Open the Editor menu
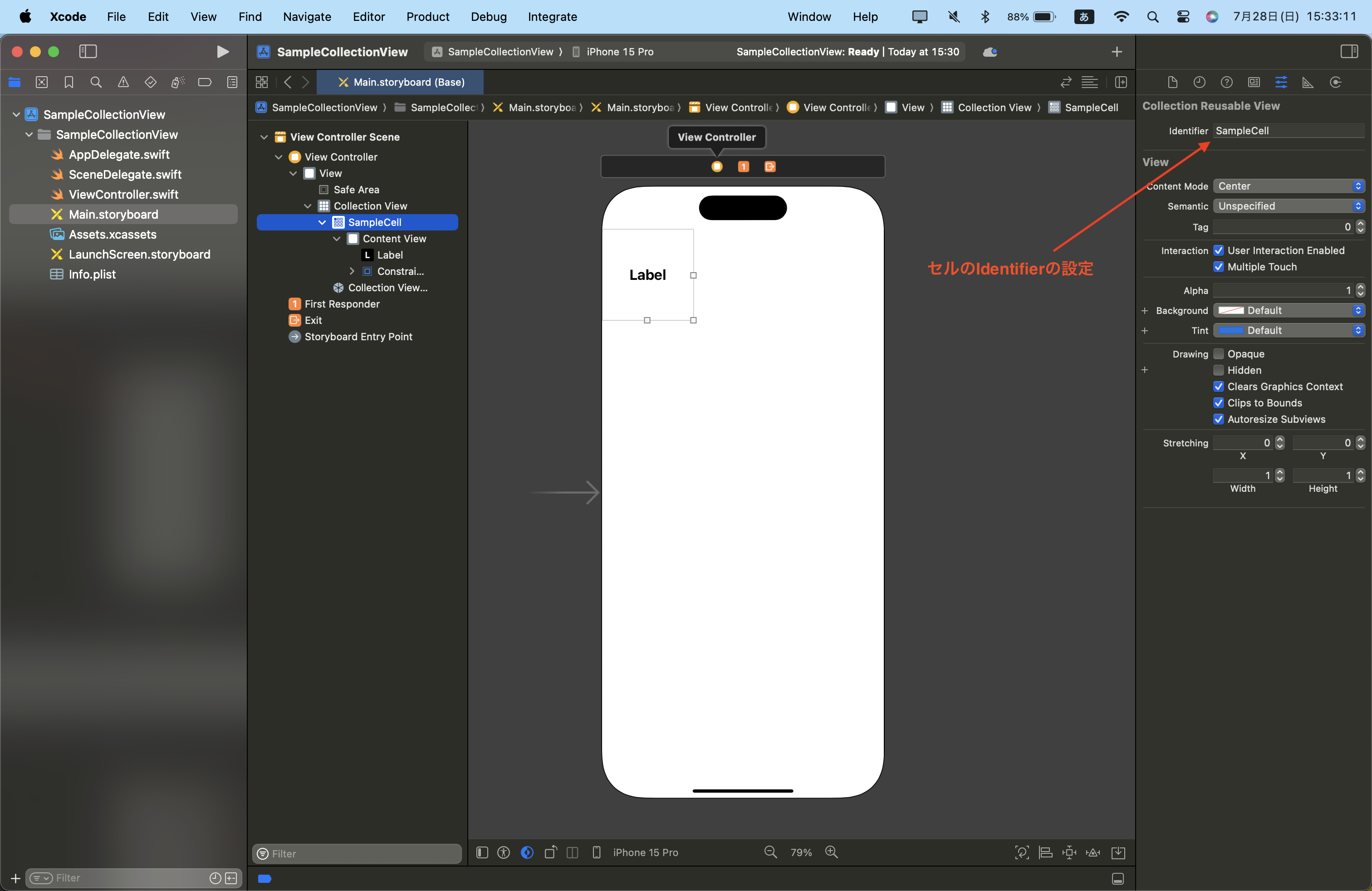The width and height of the screenshot is (1372, 891). point(368,17)
